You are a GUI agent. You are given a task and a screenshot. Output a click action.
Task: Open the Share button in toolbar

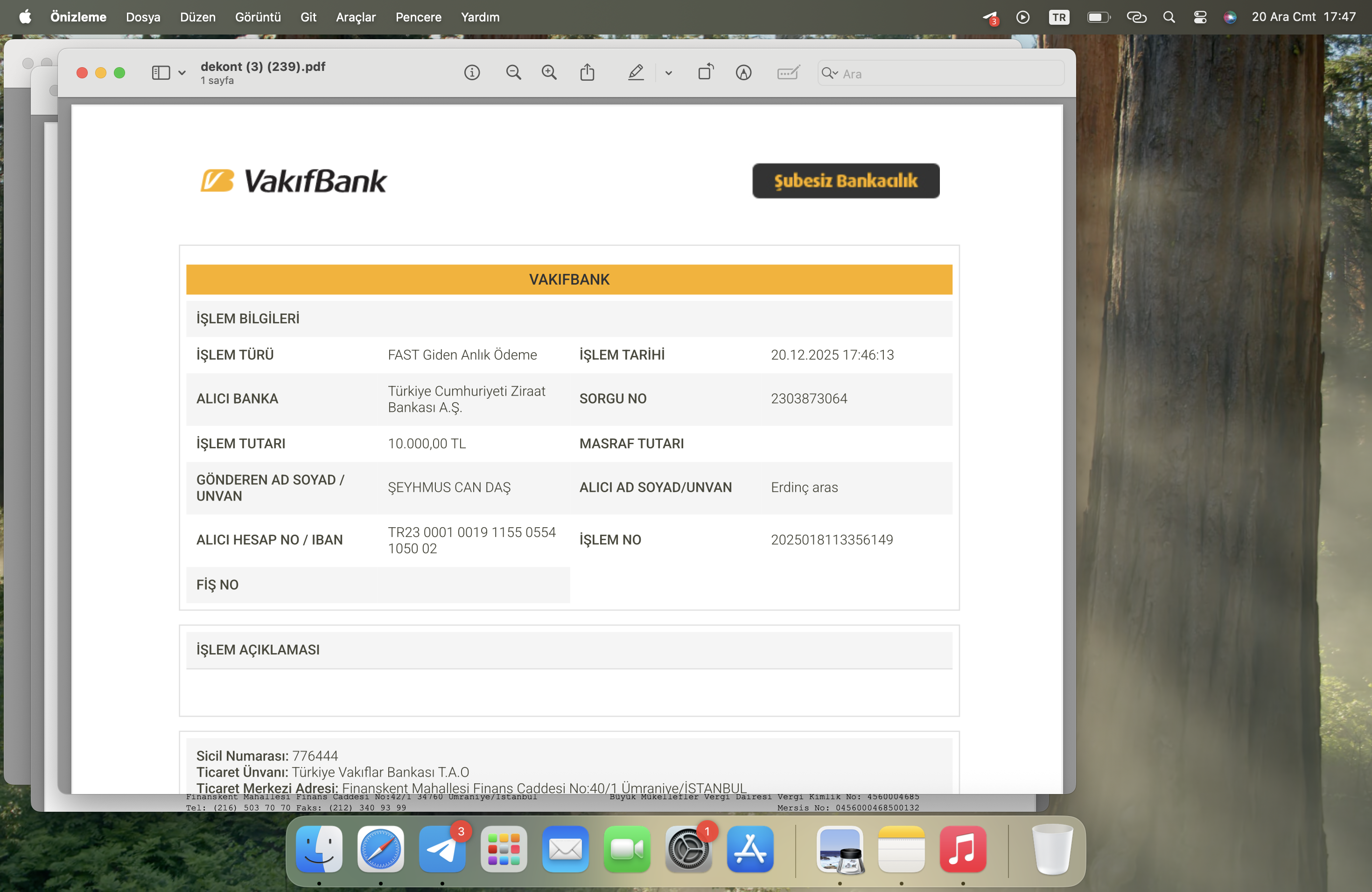587,73
